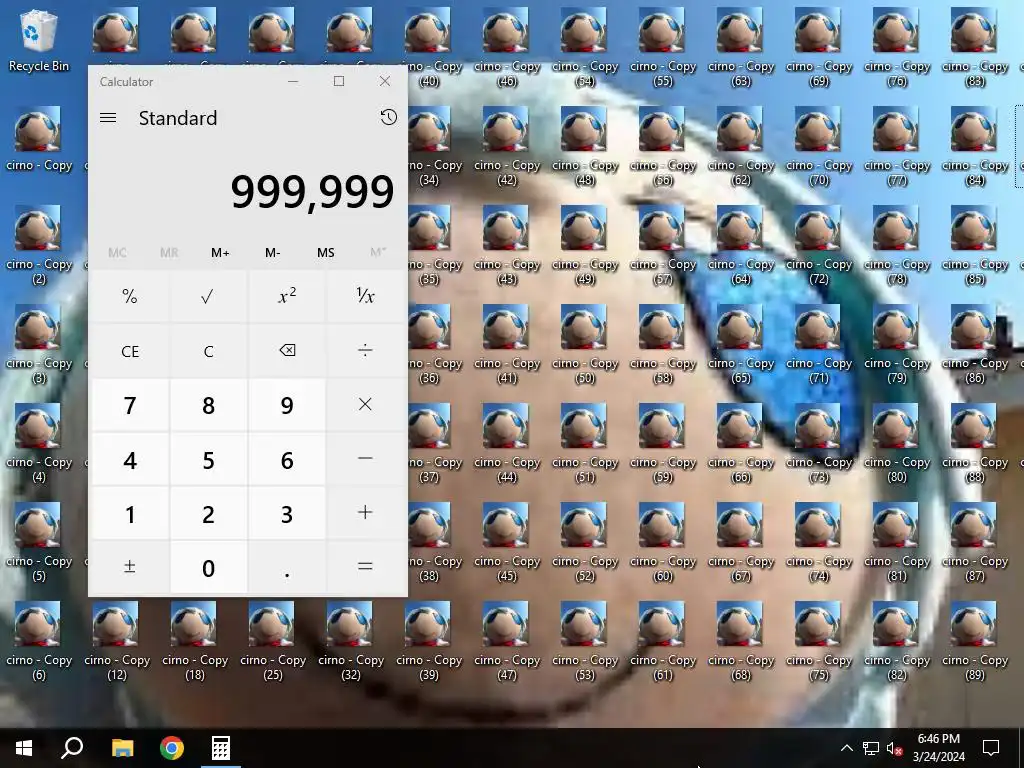Image resolution: width=1024 pixels, height=768 pixels.
Task: Click the Calculator taskbar icon
Action: (x=221, y=748)
